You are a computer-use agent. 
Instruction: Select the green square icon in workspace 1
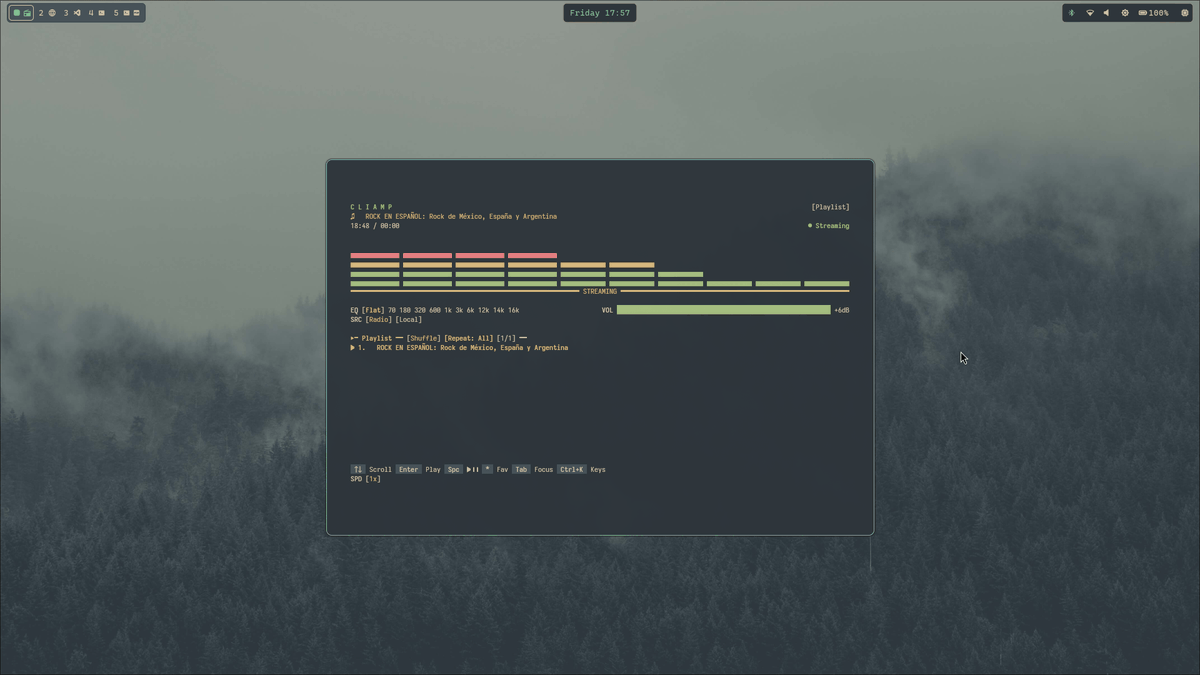[x=17, y=13]
